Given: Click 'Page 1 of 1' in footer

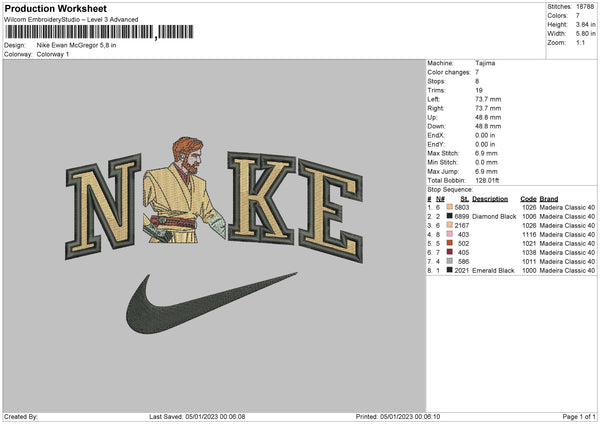Looking at the screenshot, I should click(579, 417).
